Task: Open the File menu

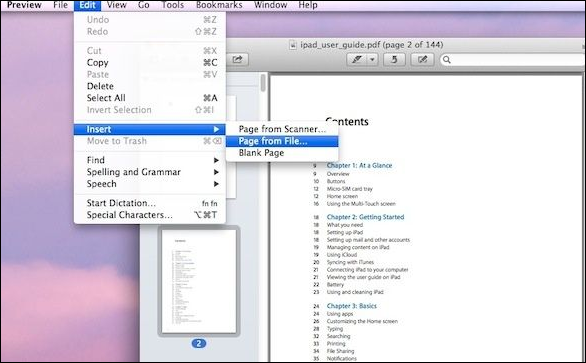Action: pos(61,5)
